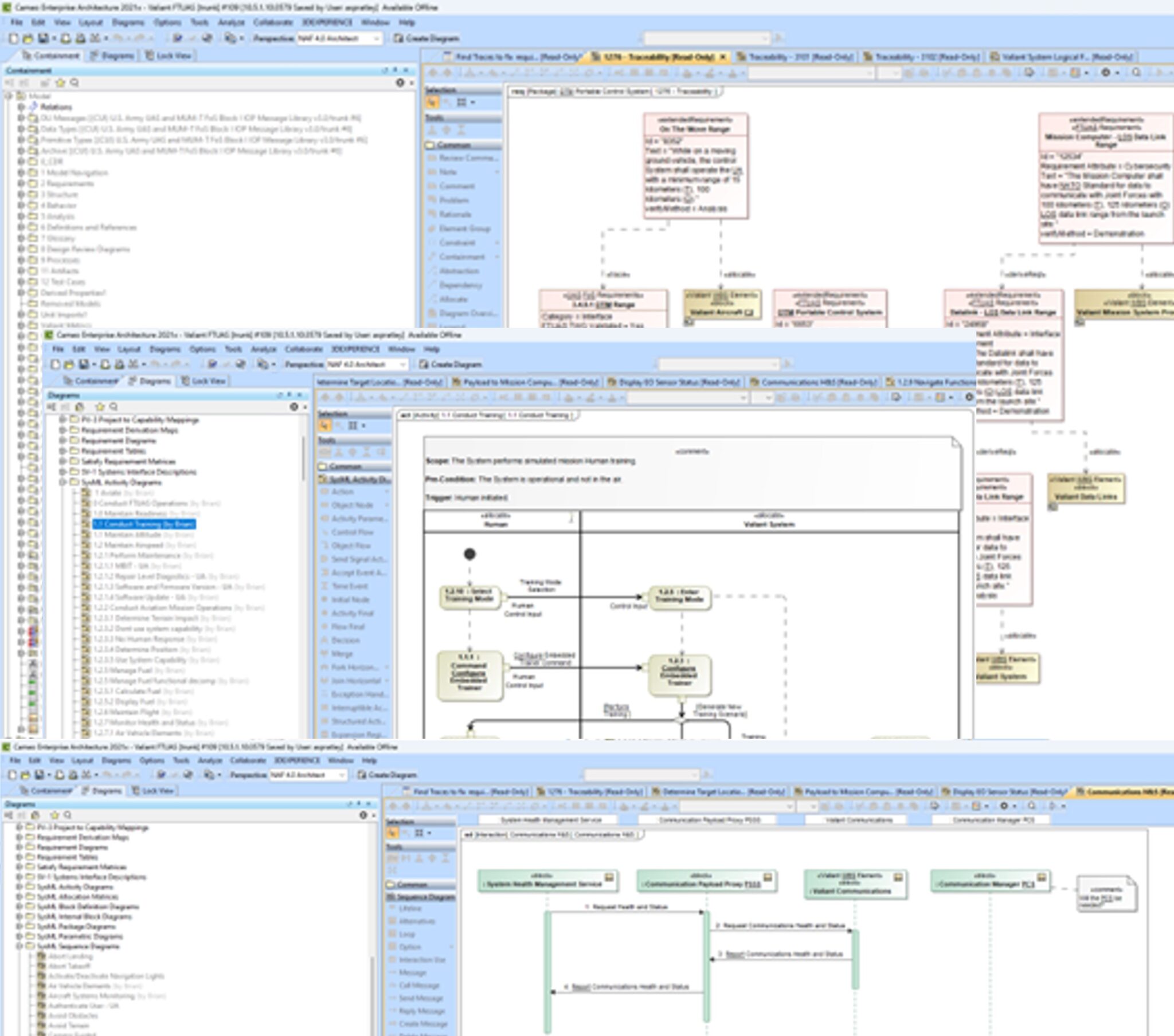Select the Lifeline tool in sequence palette
The width and height of the screenshot is (1174, 1036).
click(x=409, y=909)
